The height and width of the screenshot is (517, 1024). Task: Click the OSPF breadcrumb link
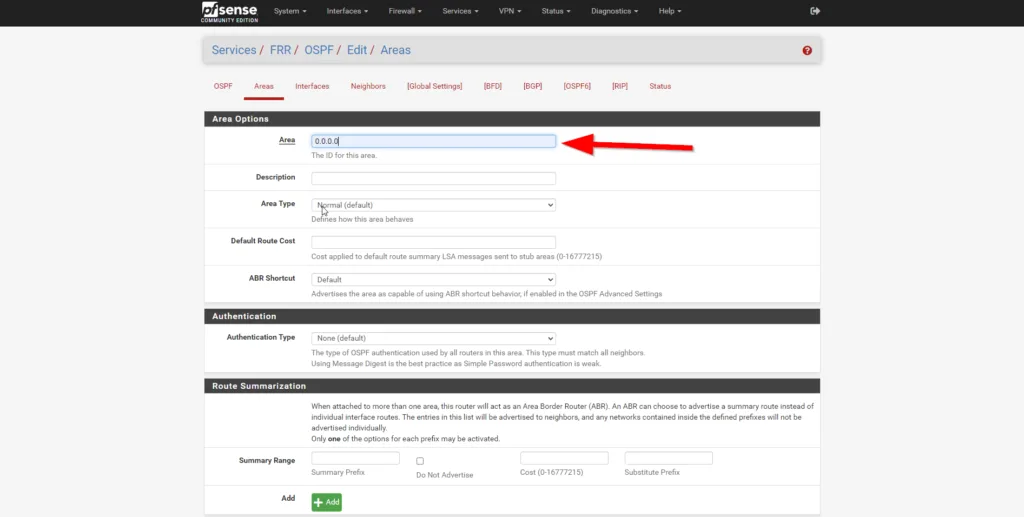tap(319, 50)
